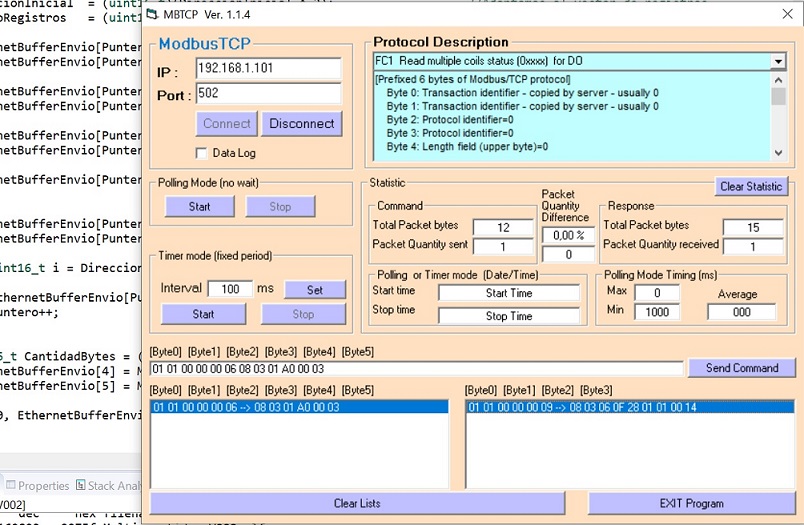This screenshot has height=525, width=804.
Task: Close the MBTCP window
Action: click(788, 14)
